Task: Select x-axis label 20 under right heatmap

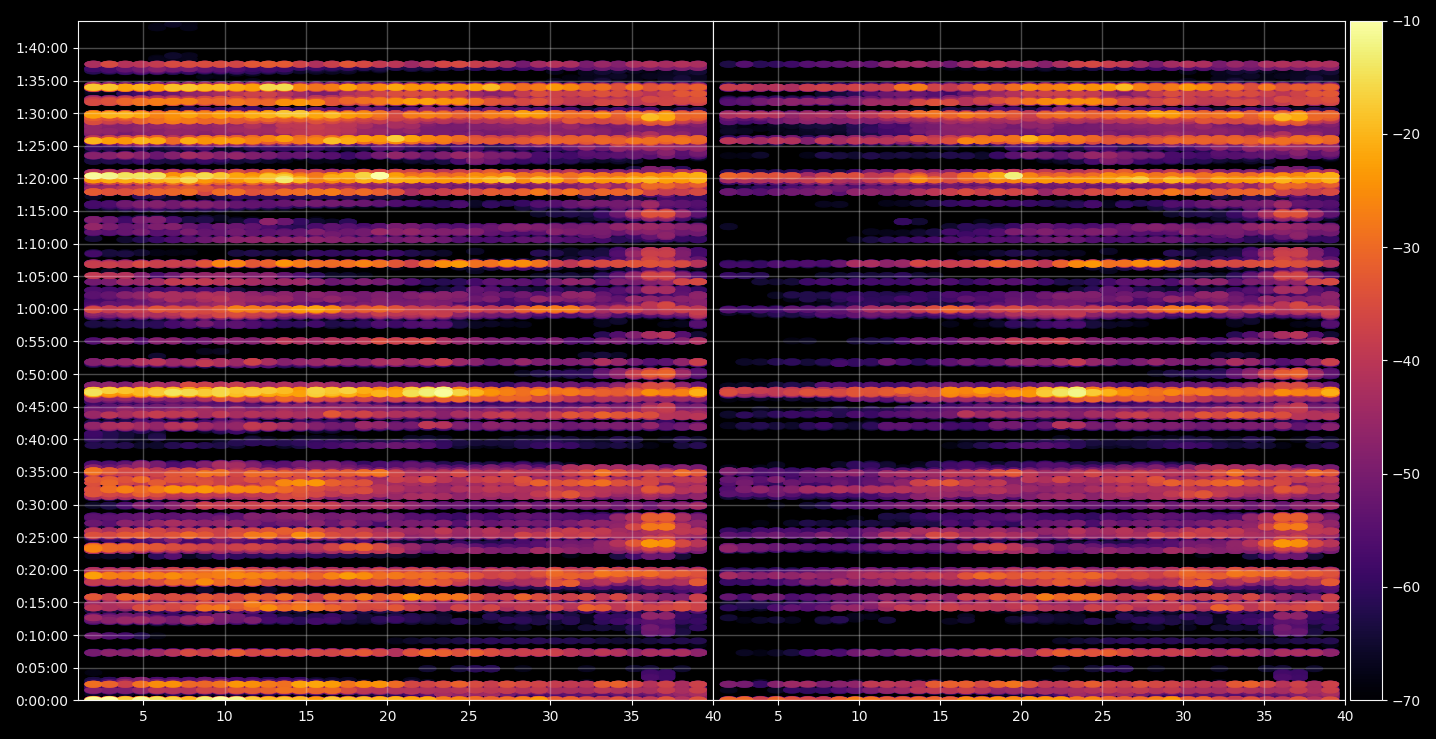Action: point(1021,716)
